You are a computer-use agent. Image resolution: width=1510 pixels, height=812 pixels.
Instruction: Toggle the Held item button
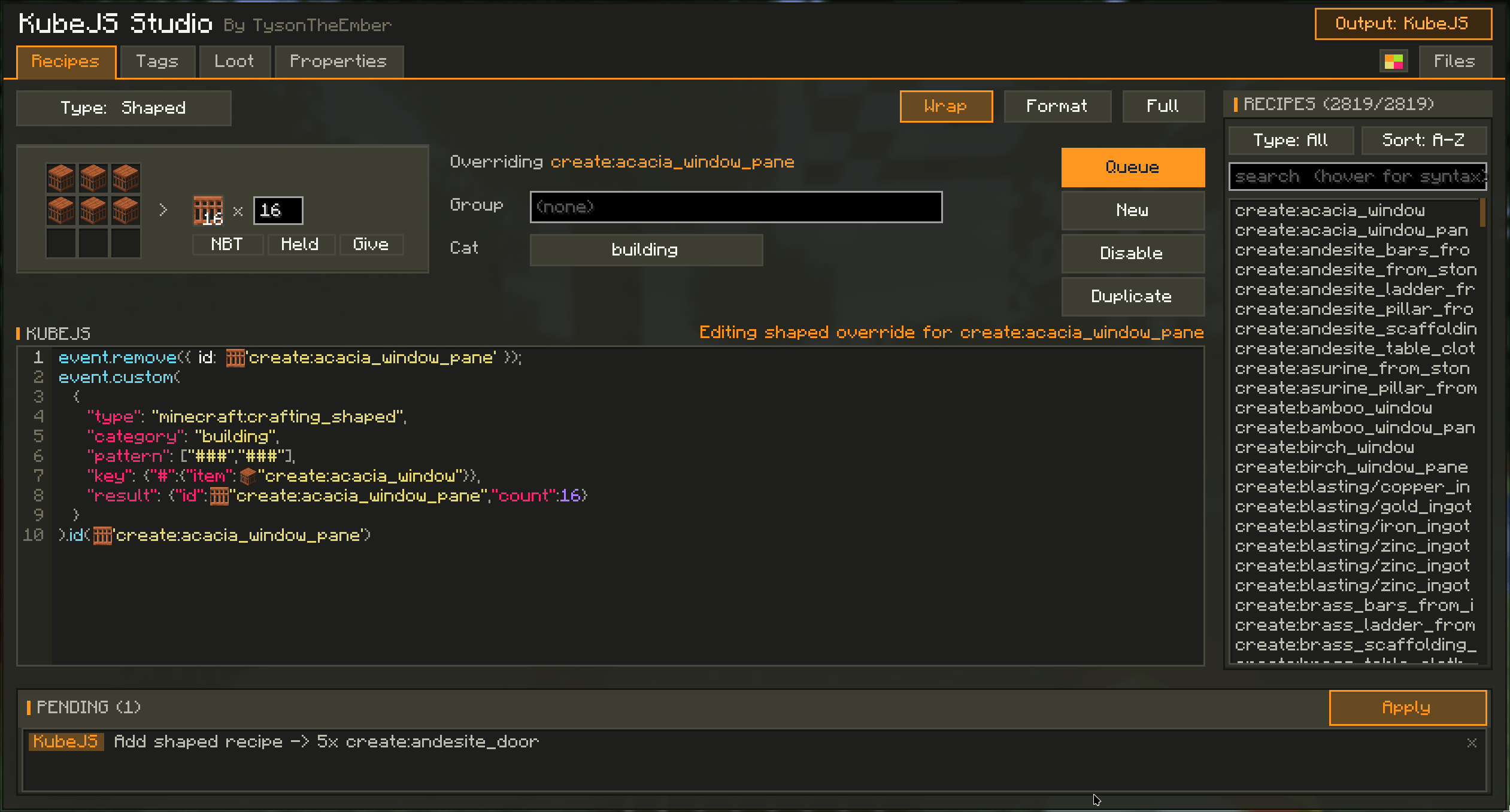click(x=300, y=244)
